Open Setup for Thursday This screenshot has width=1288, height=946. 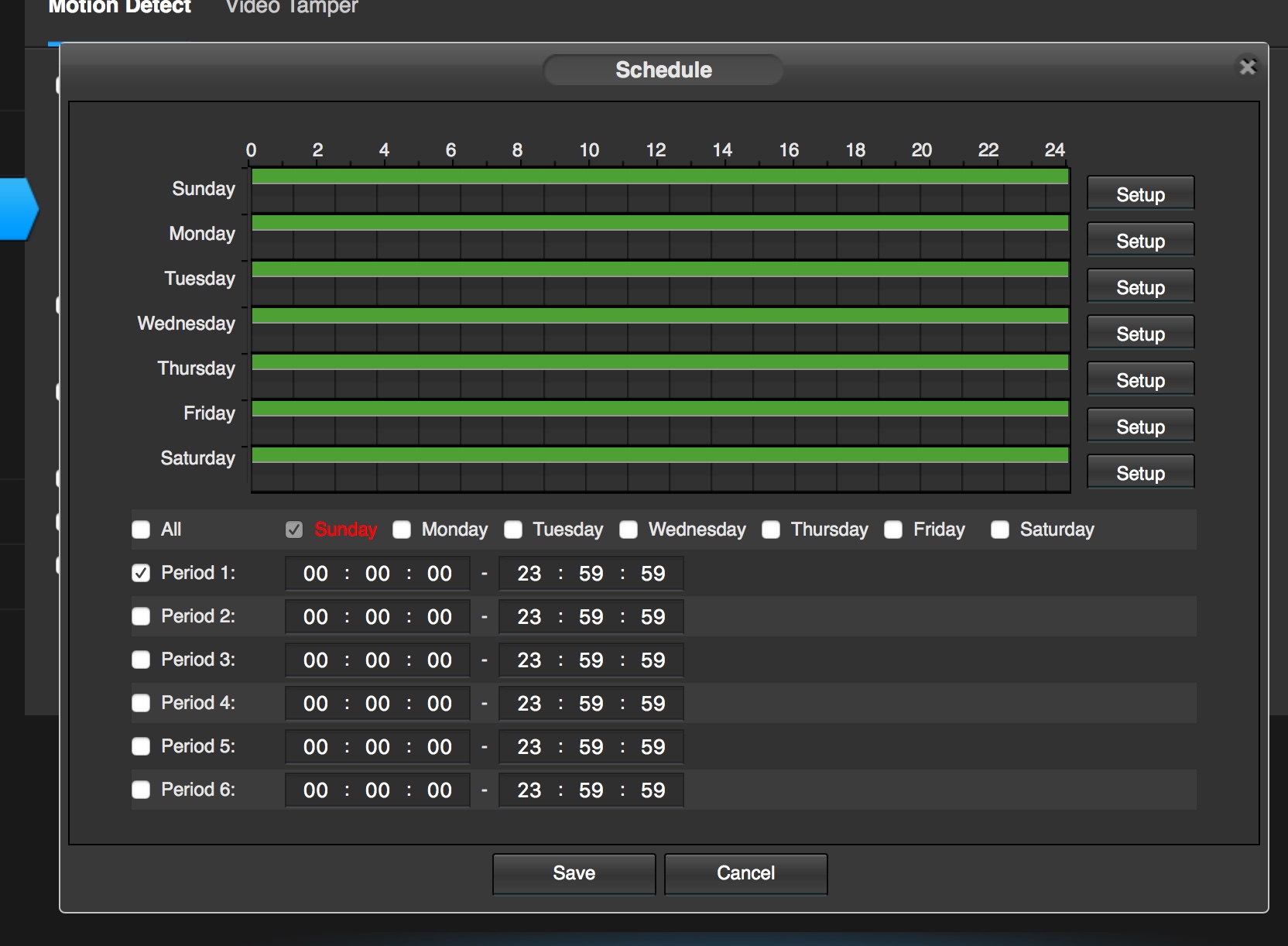tap(1140, 379)
